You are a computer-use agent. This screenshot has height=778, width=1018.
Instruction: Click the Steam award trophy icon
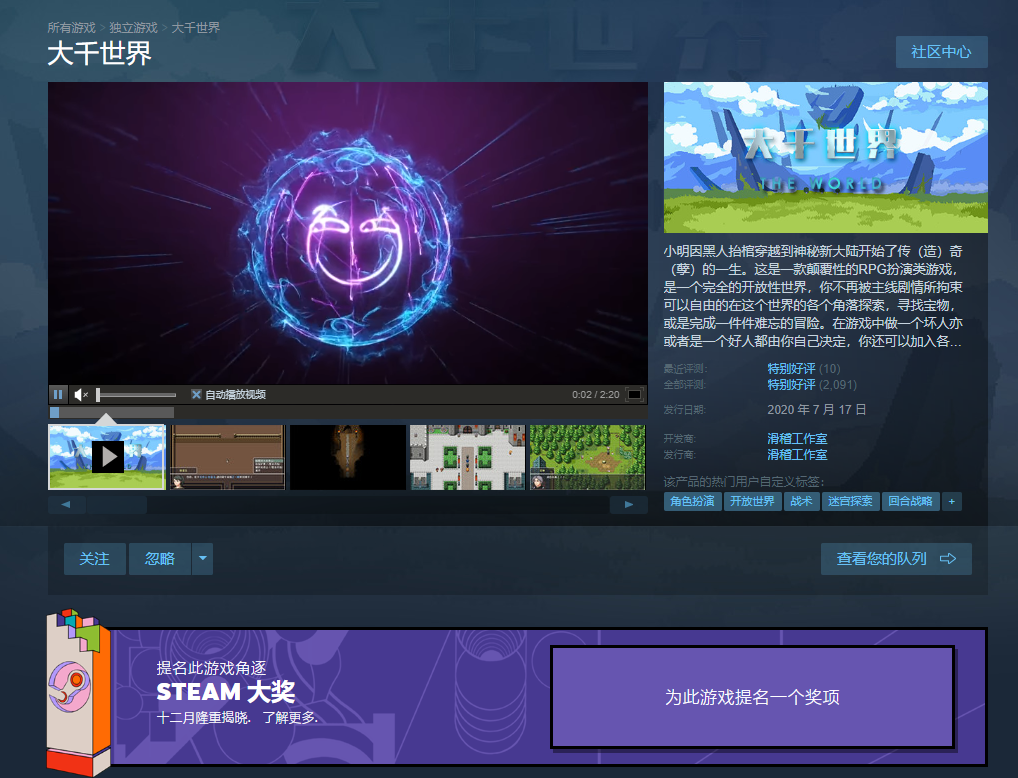point(77,692)
